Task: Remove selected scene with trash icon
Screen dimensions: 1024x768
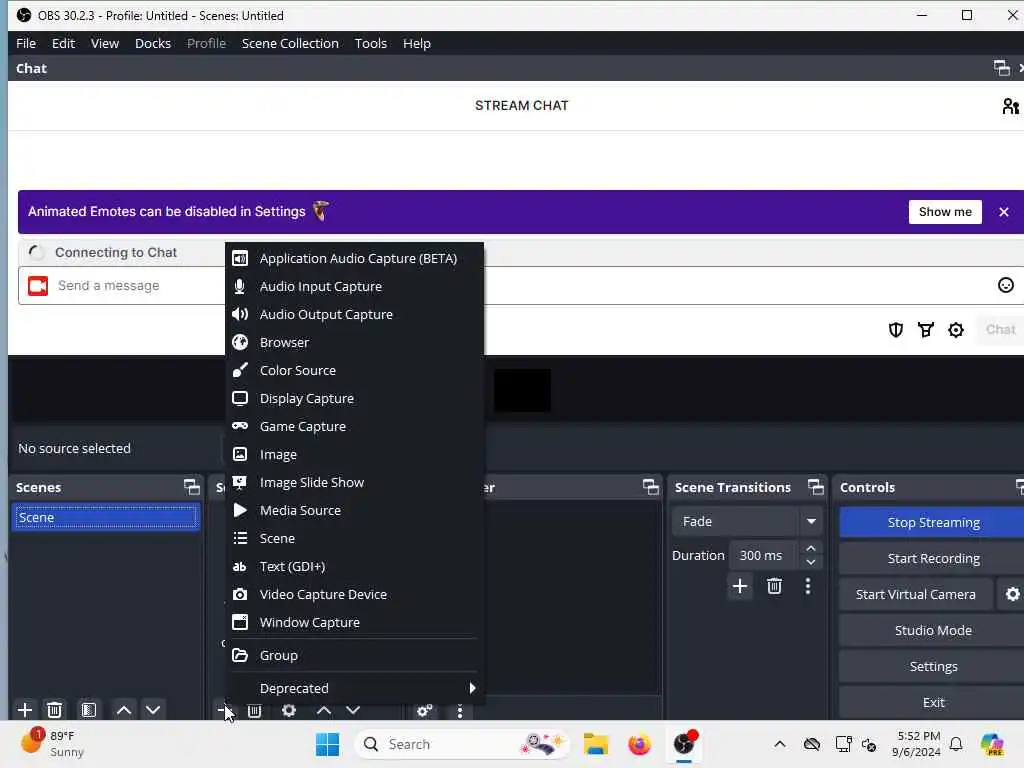Action: (x=55, y=710)
